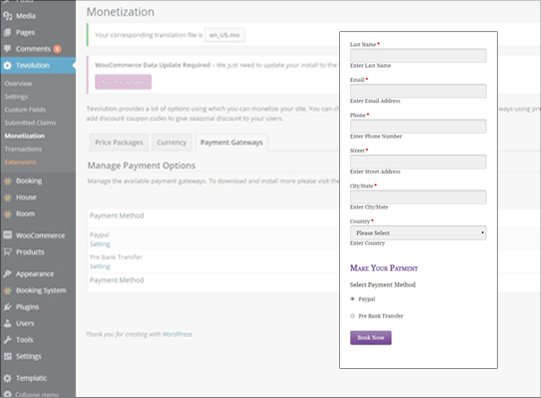Screen dimensions: 541x398
Task: Click the 'Monetization' page title
Action: pos(120,12)
